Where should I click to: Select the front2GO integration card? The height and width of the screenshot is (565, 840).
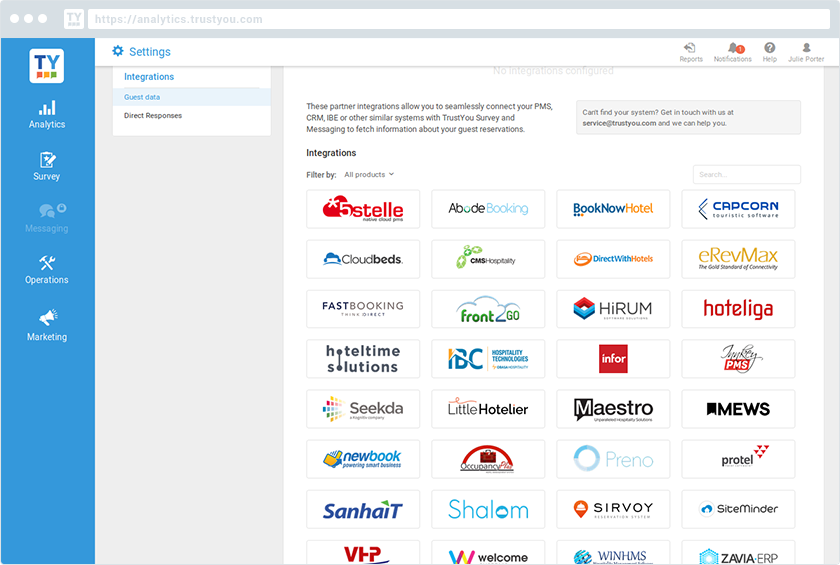click(488, 309)
